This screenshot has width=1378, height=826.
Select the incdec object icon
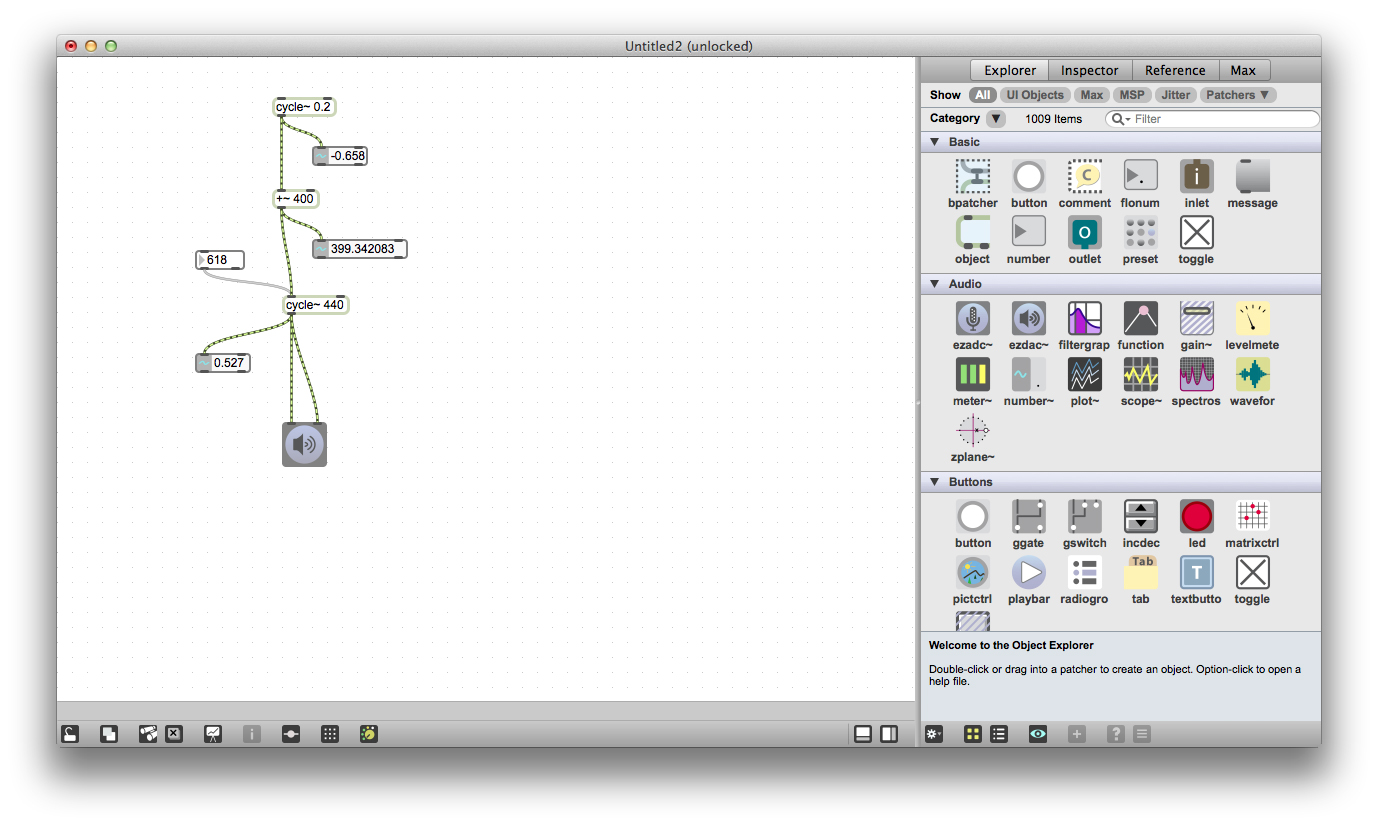(1140, 517)
